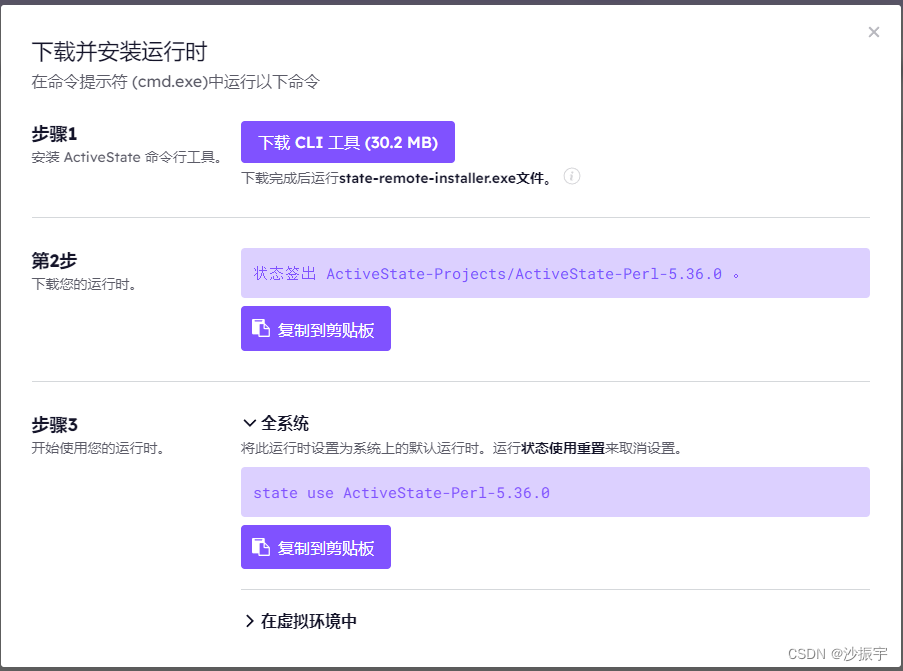Click the 步骤1 heading text

(54, 134)
